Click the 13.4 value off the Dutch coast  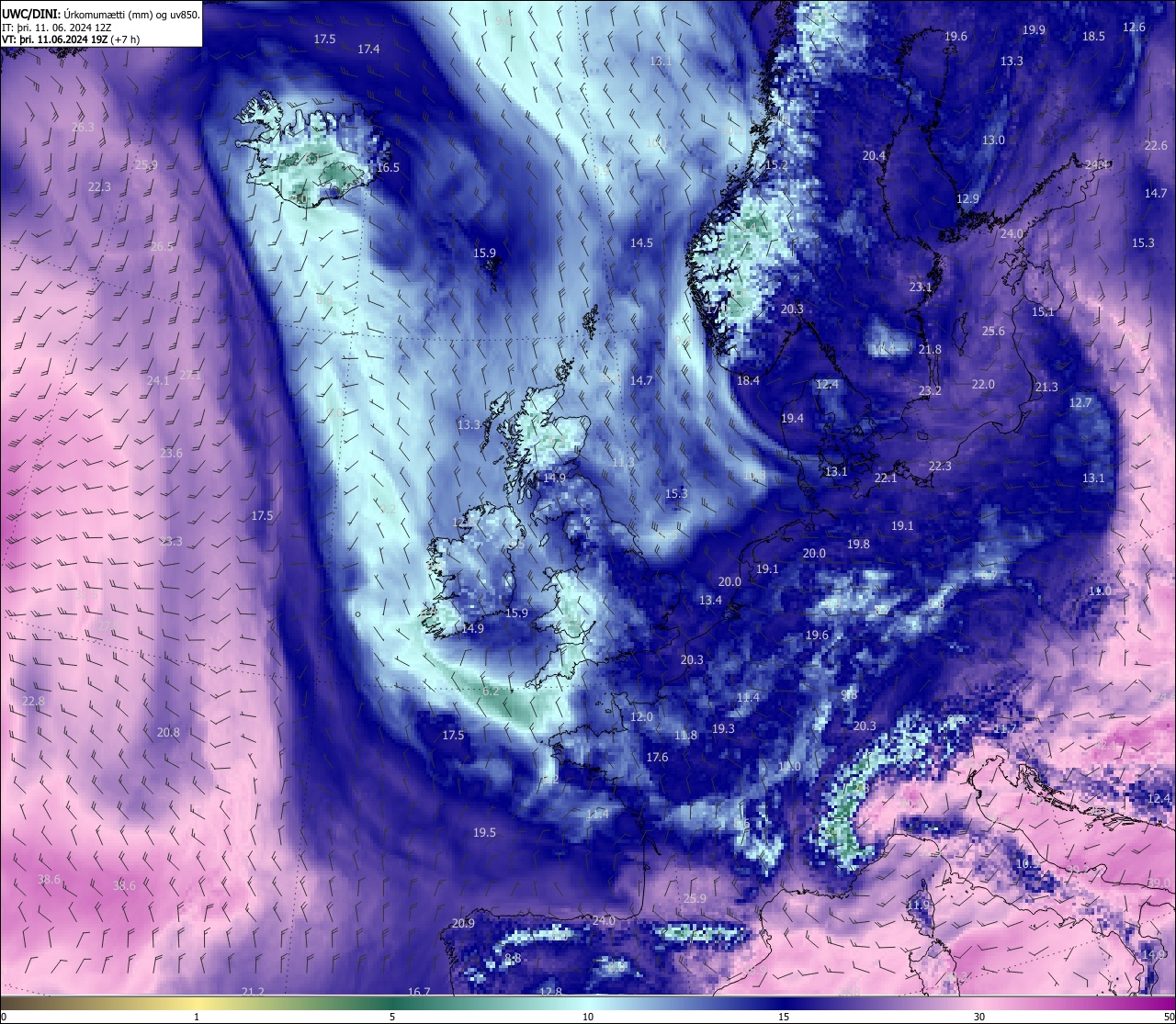pyautogui.click(x=710, y=601)
